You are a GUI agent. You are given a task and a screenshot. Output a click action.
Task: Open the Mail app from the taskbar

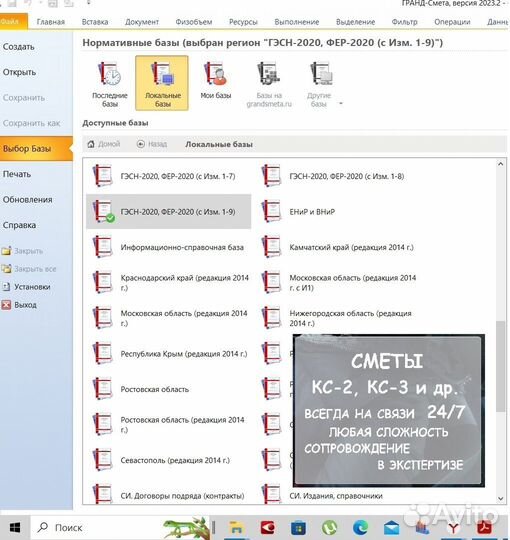pos(391,527)
